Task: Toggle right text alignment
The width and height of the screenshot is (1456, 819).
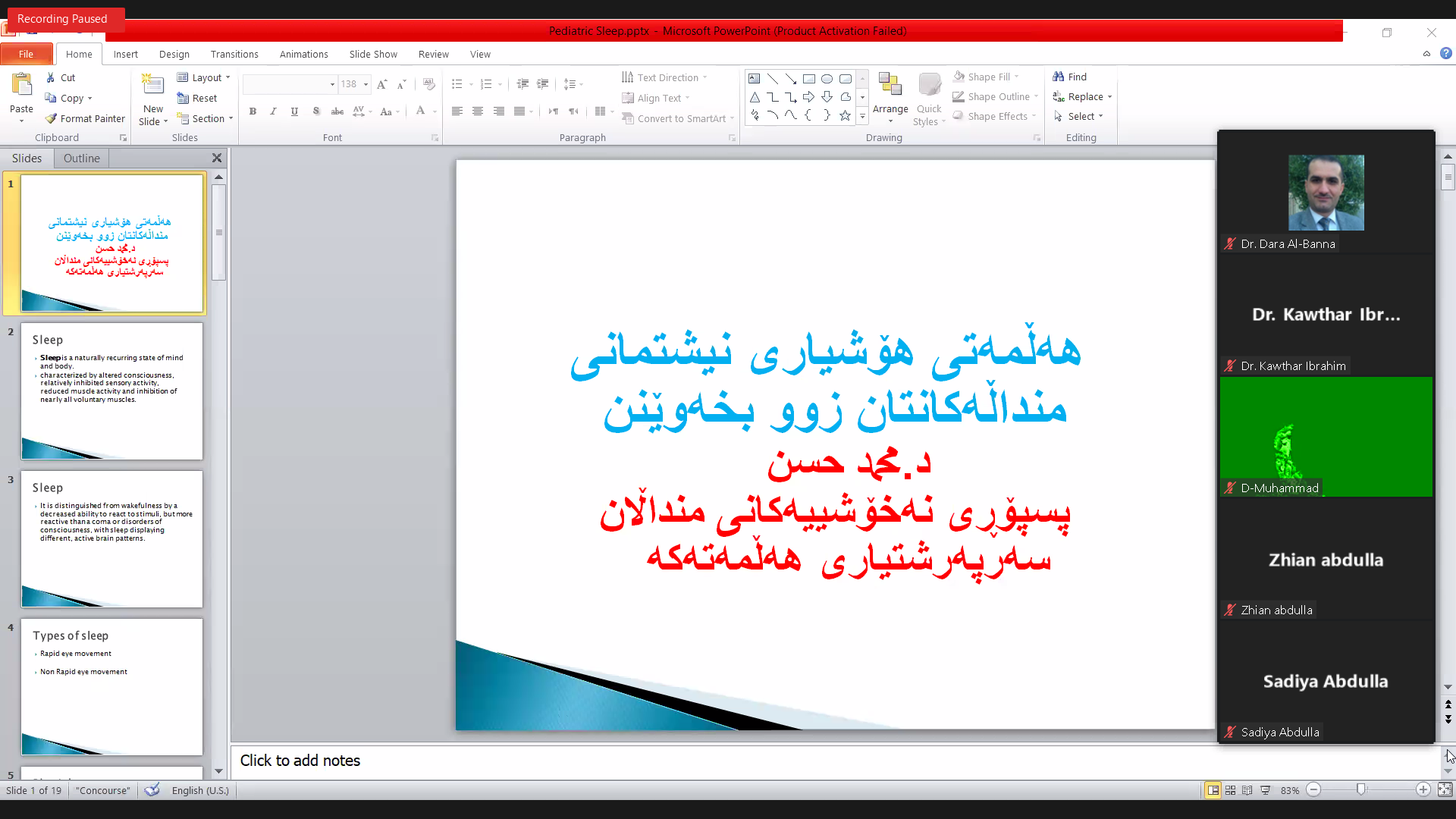Action: pos(498,111)
